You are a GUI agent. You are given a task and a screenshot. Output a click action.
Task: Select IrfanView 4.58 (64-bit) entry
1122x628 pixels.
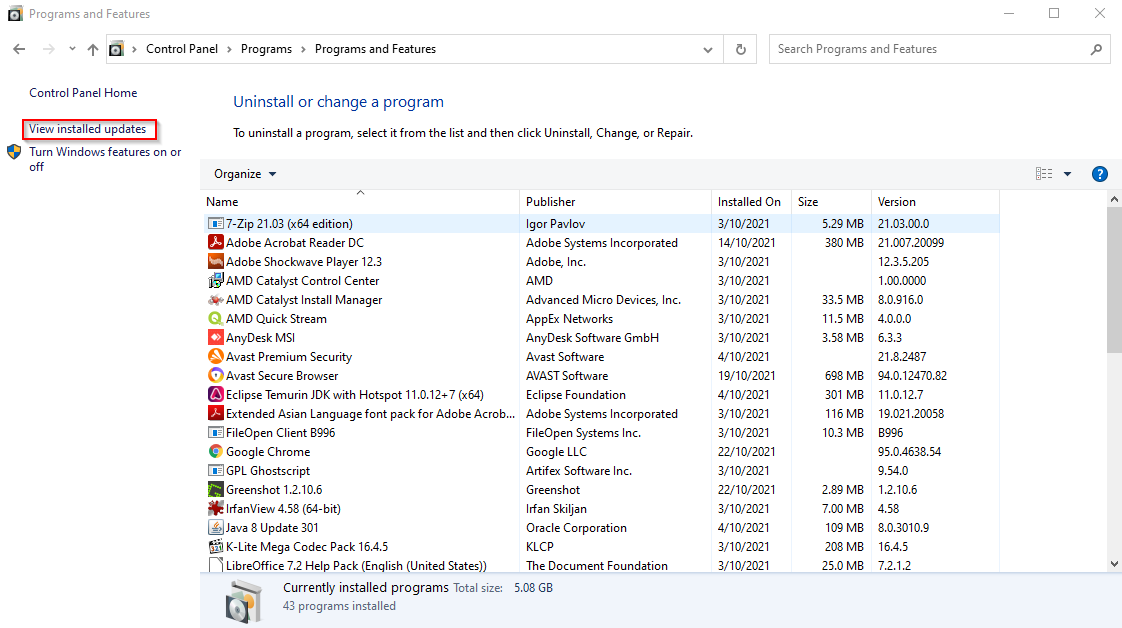pyautogui.click(x=283, y=509)
